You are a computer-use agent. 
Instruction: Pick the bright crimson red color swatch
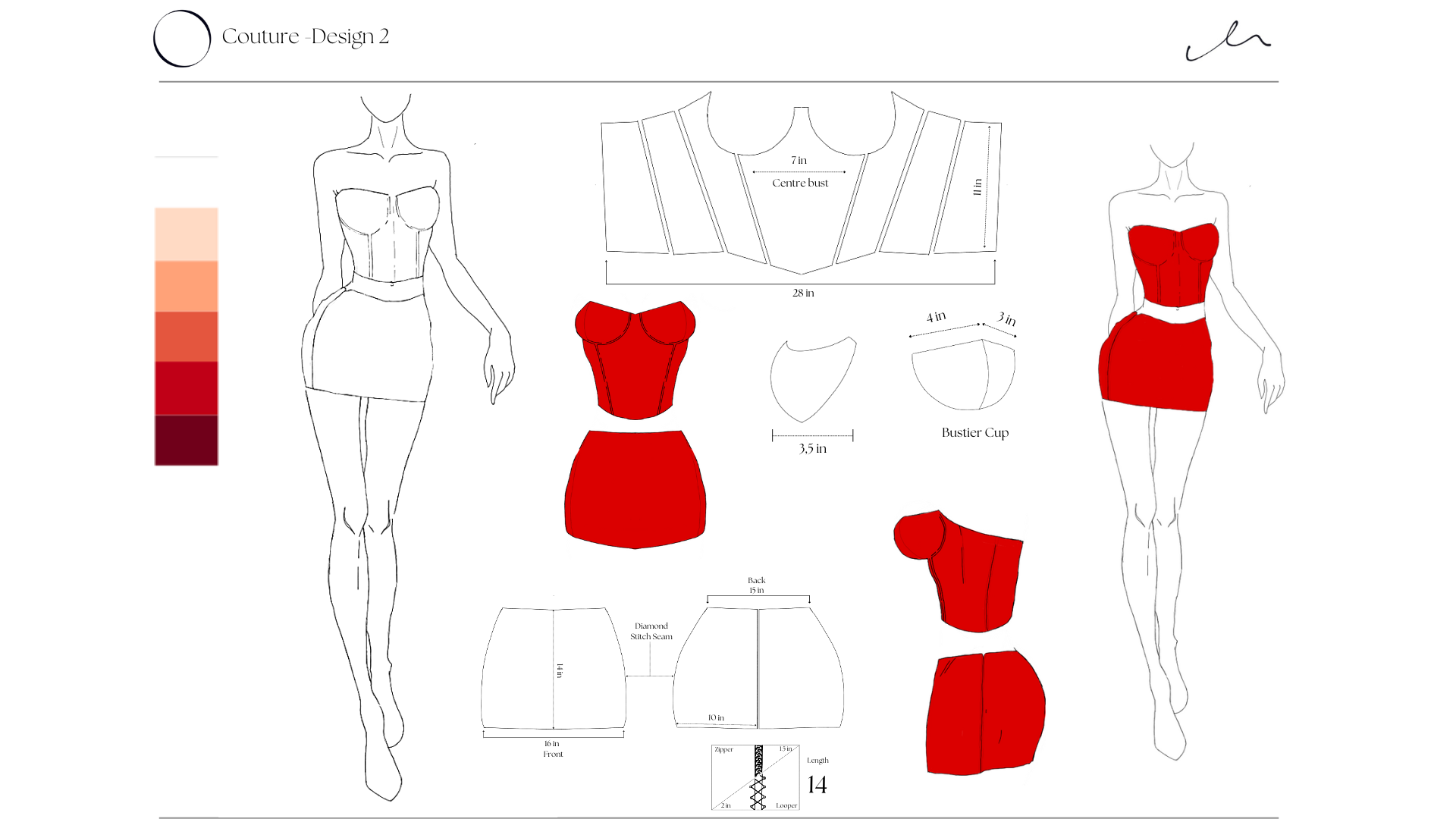(x=186, y=388)
